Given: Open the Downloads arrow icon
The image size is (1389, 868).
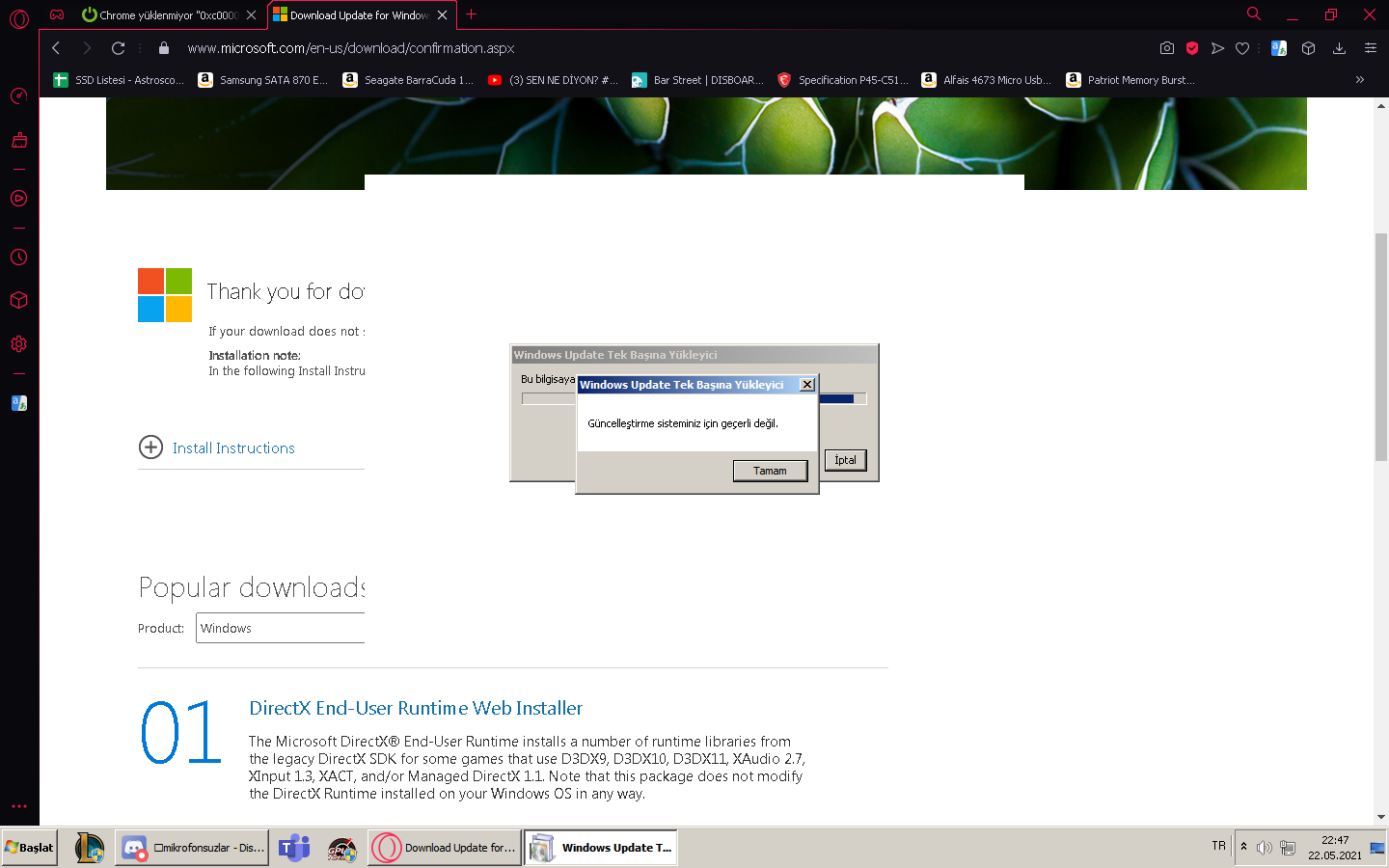Looking at the screenshot, I should 1339,48.
